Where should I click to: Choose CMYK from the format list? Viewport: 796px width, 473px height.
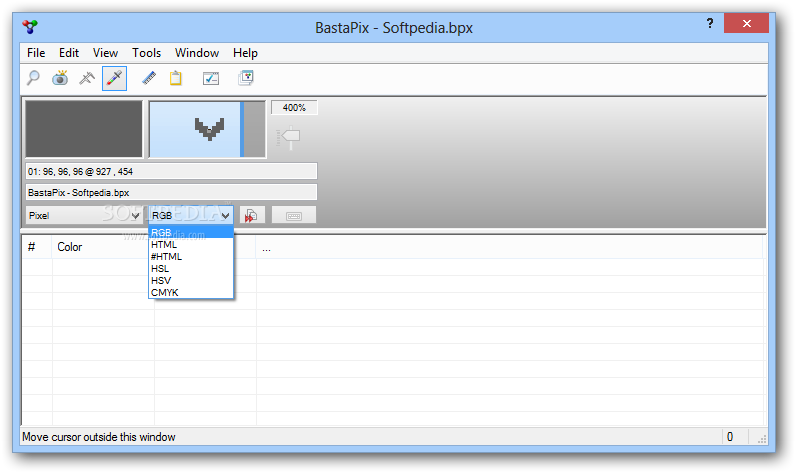191,292
